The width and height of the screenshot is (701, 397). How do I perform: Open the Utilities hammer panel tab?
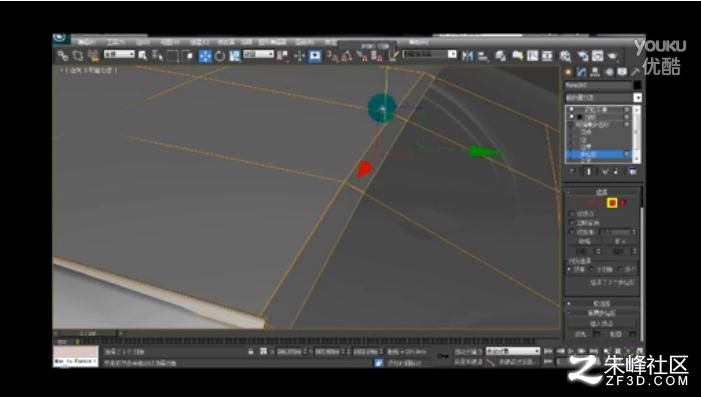pos(635,72)
